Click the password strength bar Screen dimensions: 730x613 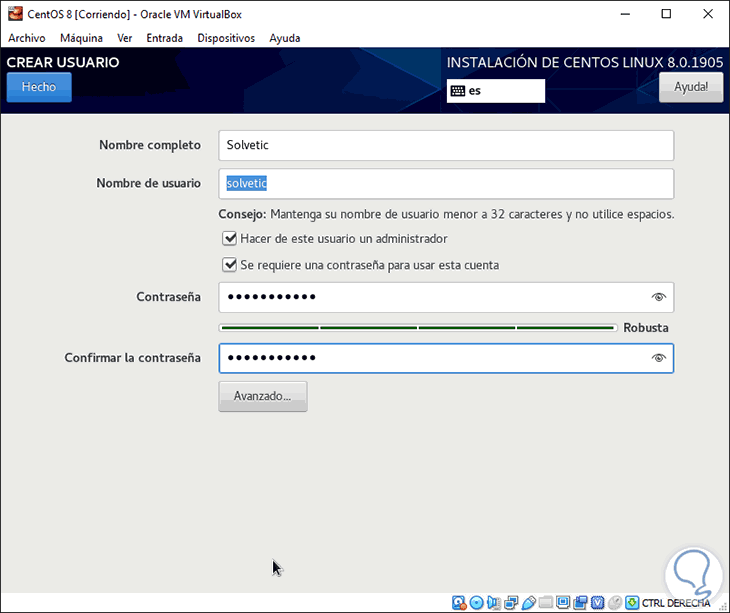[418, 328]
